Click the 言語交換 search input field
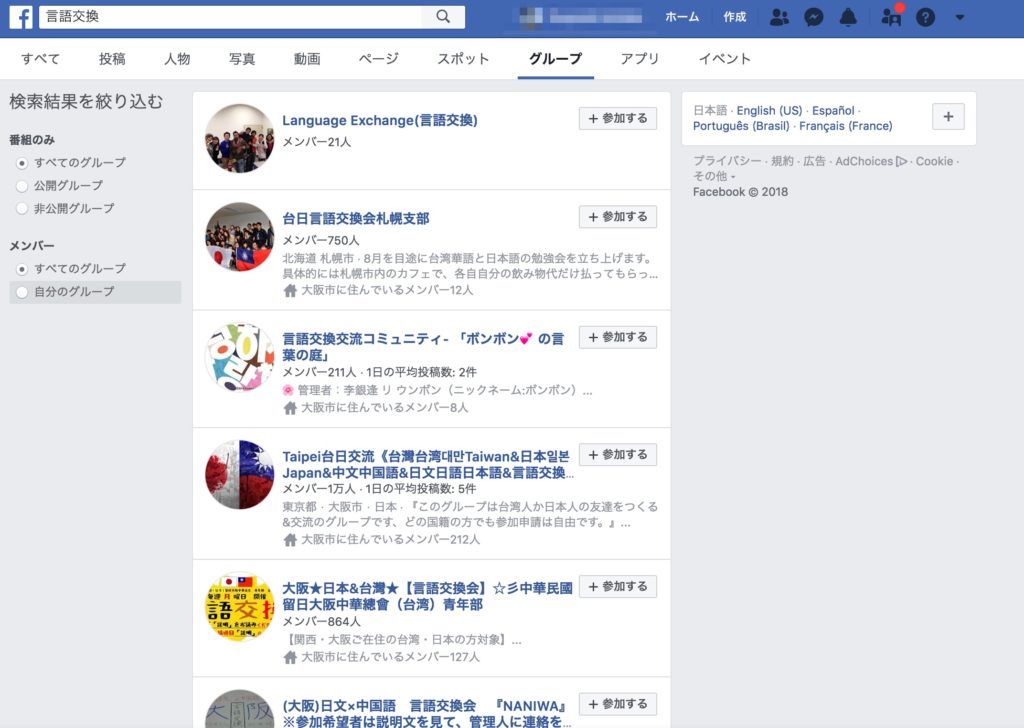 [231, 16]
